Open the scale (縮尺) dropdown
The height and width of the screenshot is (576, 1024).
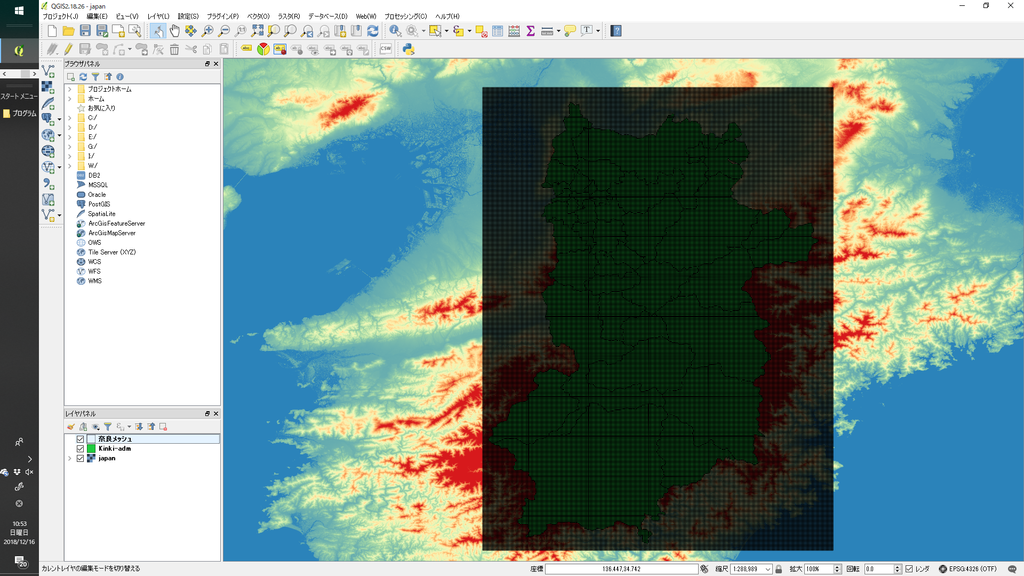768,569
